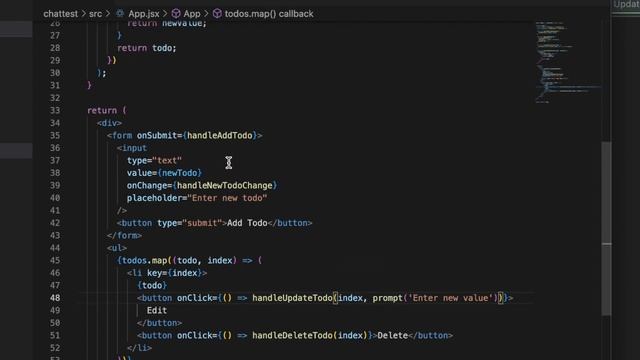This screenshot has width=640, height=360.
Task: Click the "Enter new todo" placeholder string
Action: coord(227,198)
